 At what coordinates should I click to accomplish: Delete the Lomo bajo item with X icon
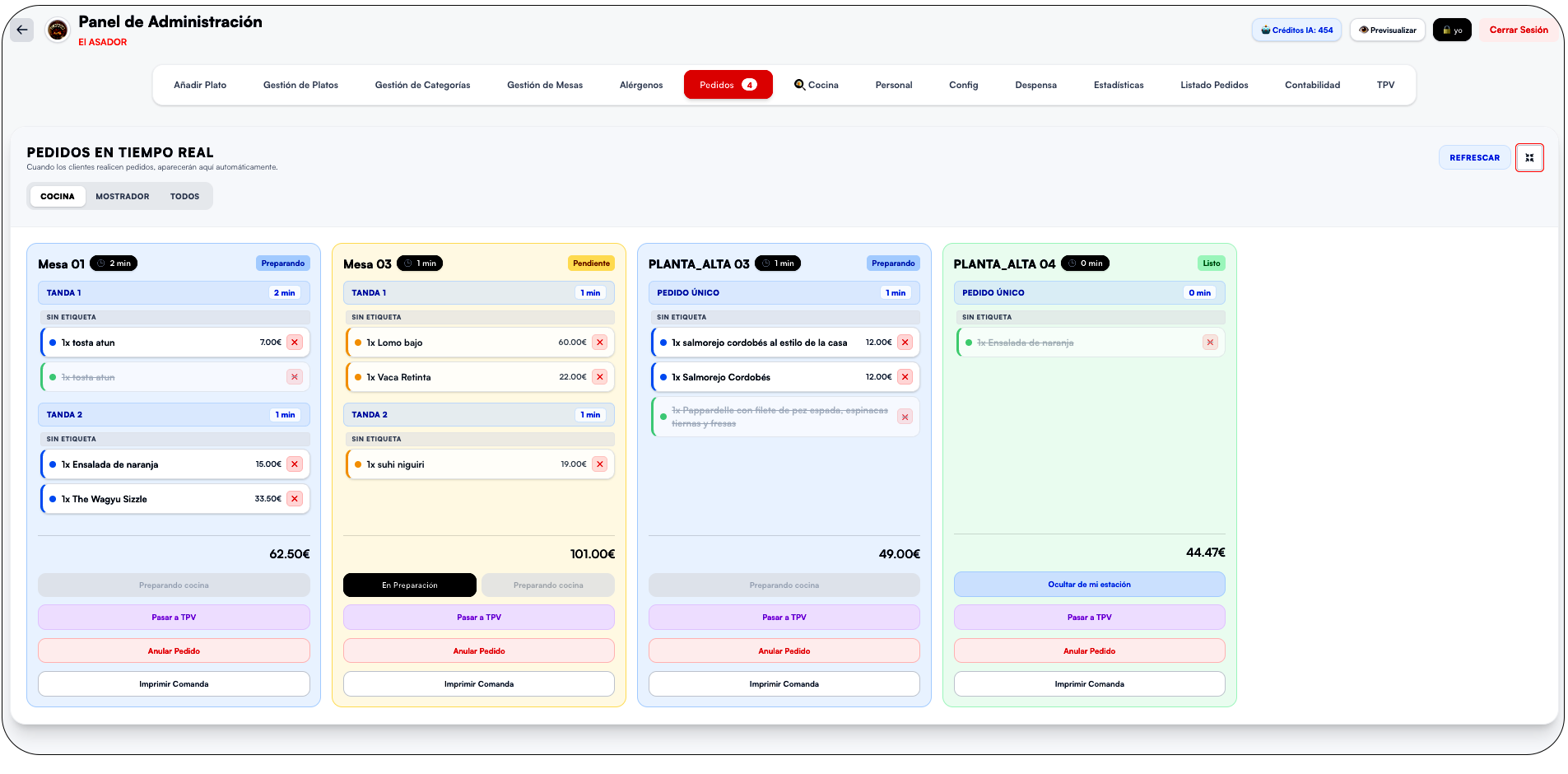click(x=600, y=343)
